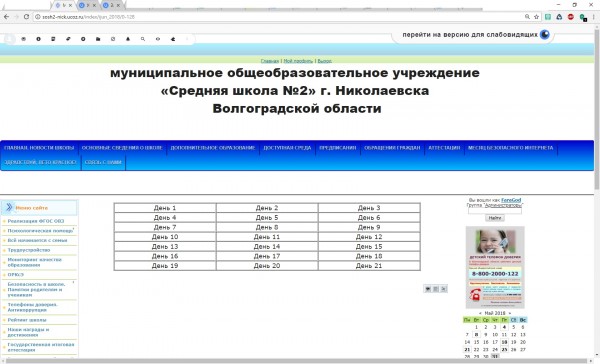The image size is (600, 364).
Task: Click the magnifier icon in uCoz admin bar
Action: click(143, 39)
